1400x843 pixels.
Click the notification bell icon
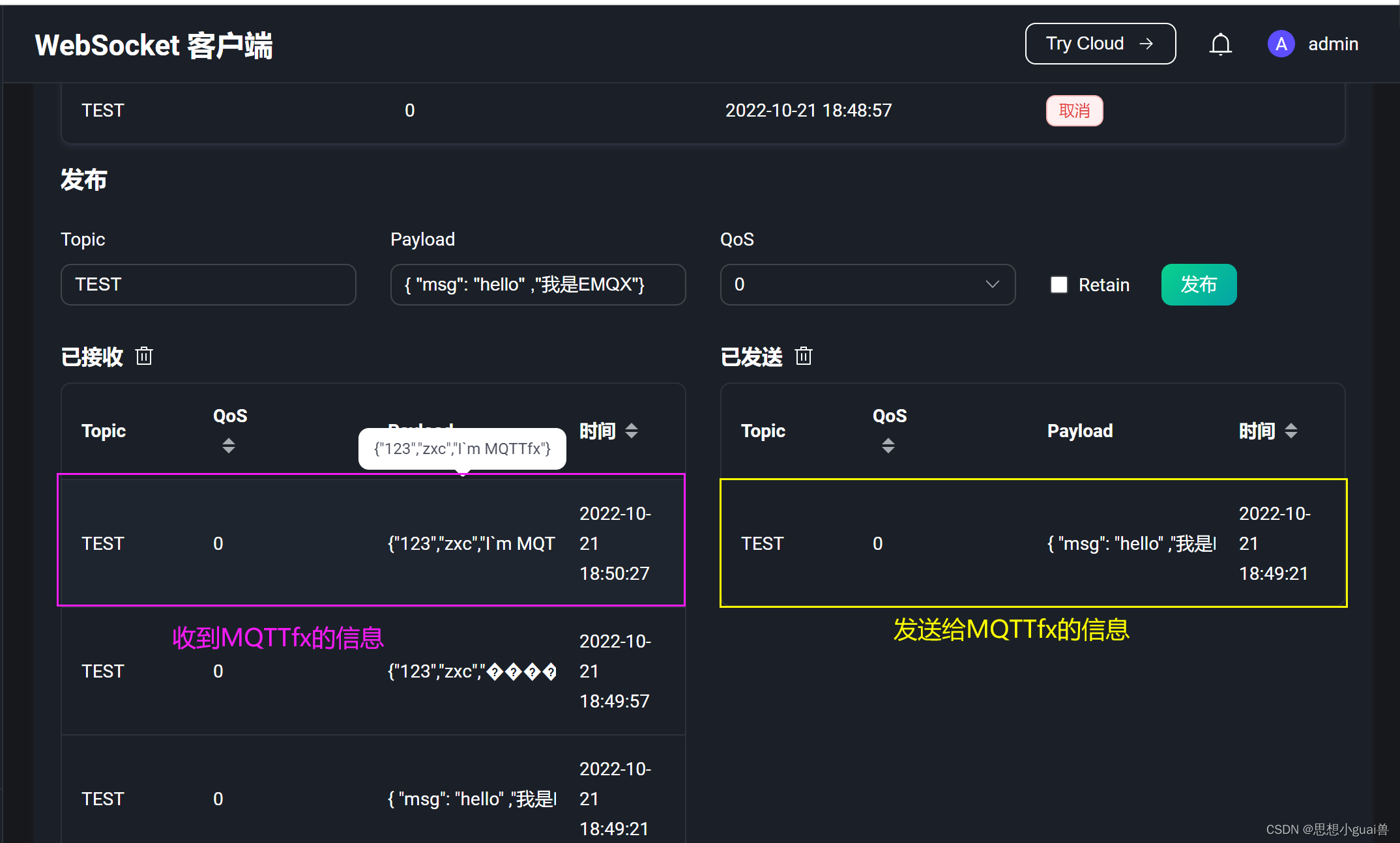click(x=1220, y=44)
